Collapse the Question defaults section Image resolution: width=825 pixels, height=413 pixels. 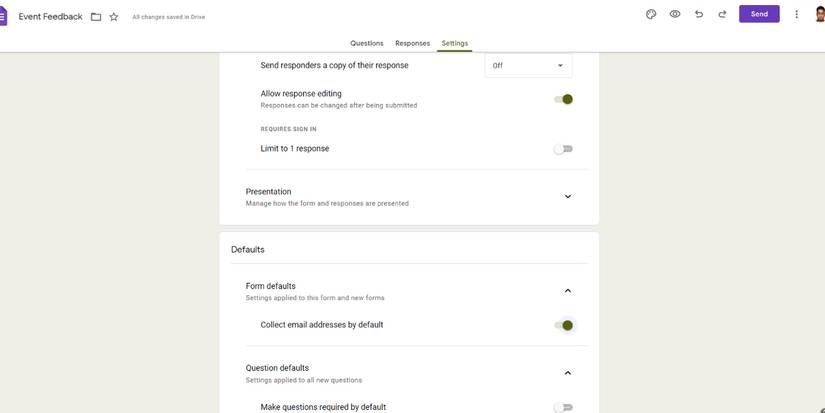click(567, 373)
